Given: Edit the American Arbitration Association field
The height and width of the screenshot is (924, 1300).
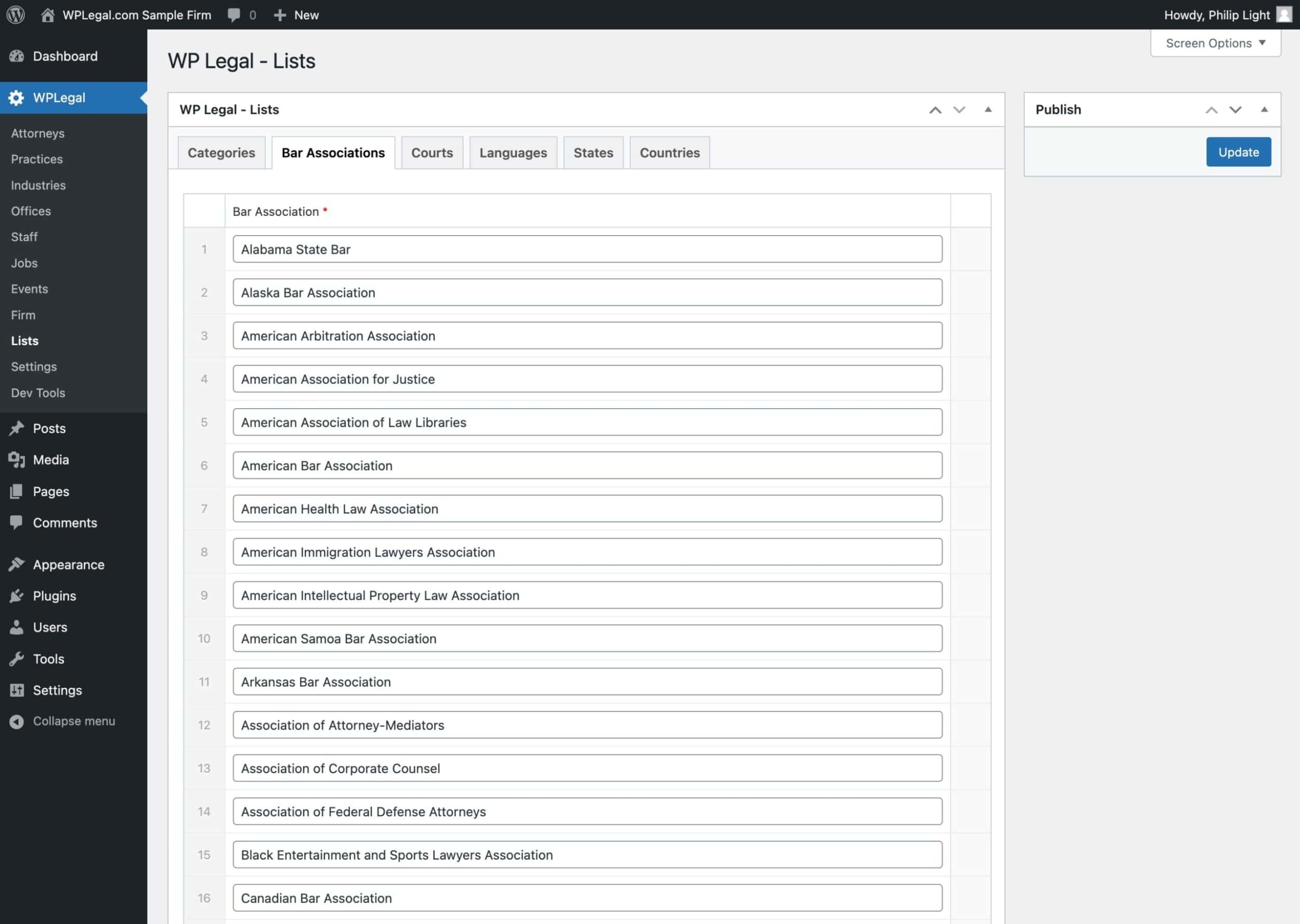Looking at the screenshot, I should (x=587, y=336).
